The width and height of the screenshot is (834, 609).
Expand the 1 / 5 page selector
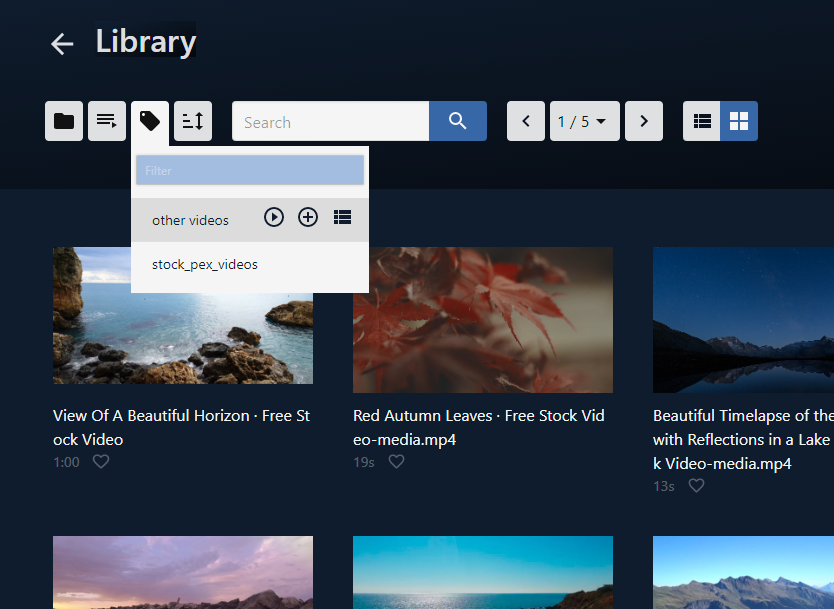click(585, 121)
